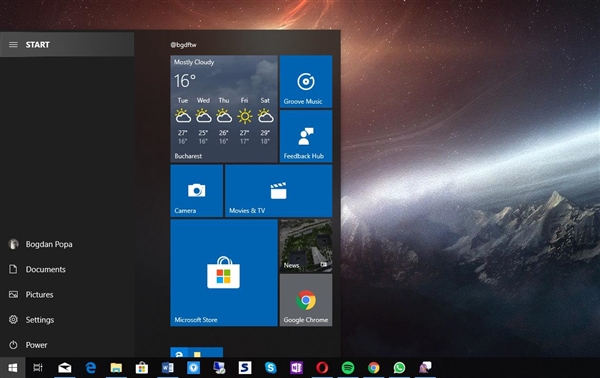Image resolution: width=600 pixels, height=378 pixels.
Task: Collapse the START hamburger menu
Action: (13, 45)
